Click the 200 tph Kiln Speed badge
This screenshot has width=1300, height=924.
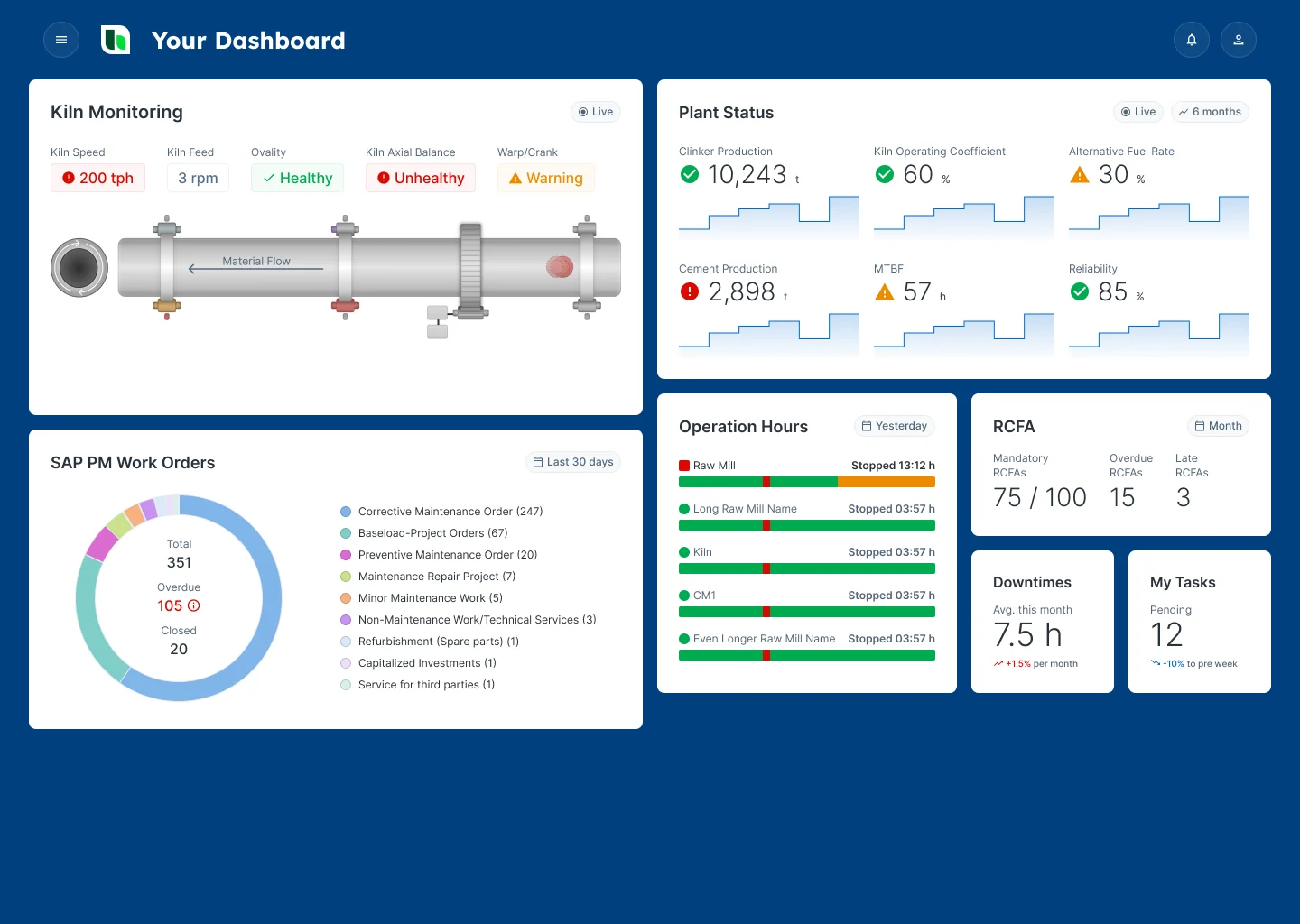[x=97, y=178]
